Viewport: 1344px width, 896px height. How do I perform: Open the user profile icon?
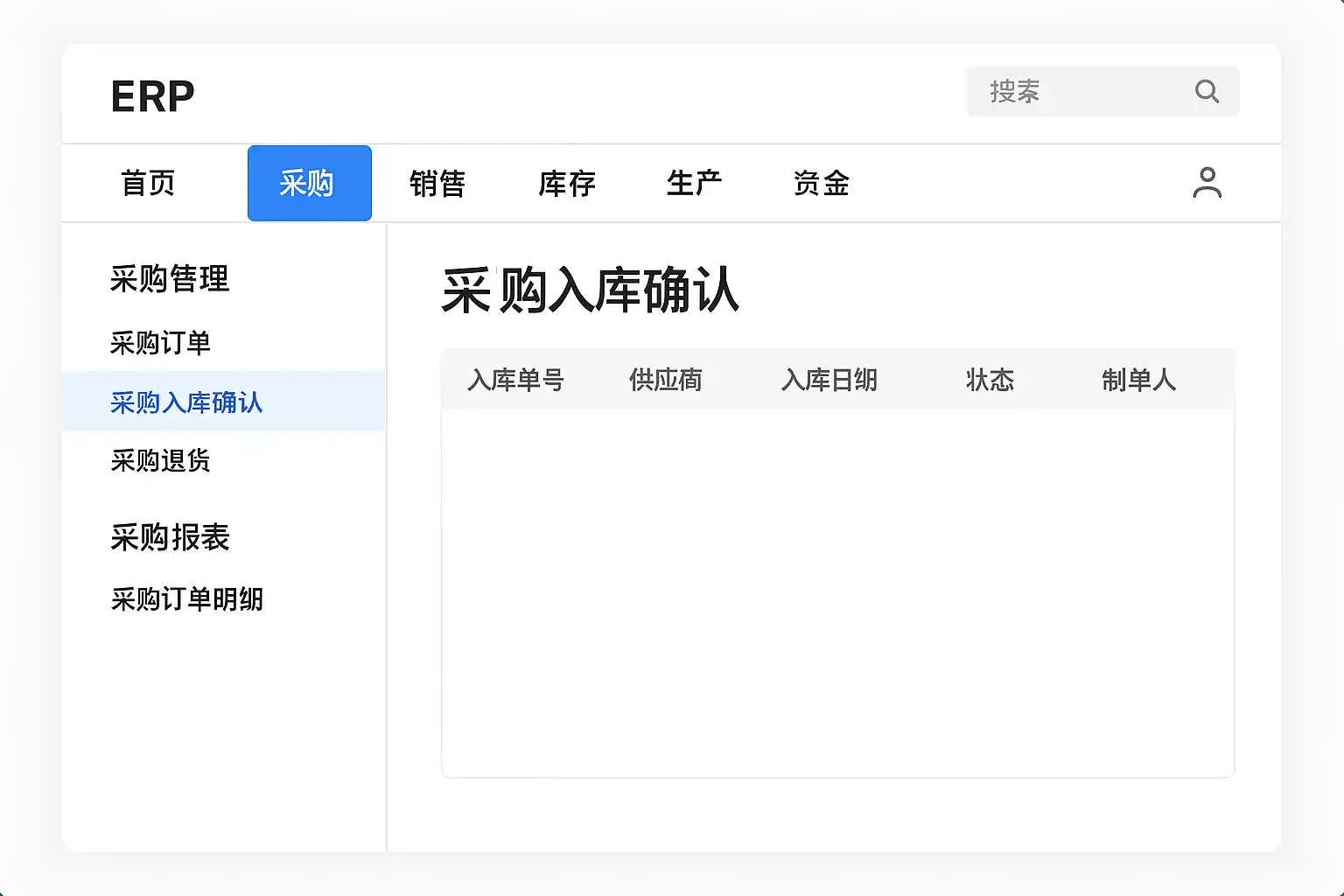(1207, 183)
